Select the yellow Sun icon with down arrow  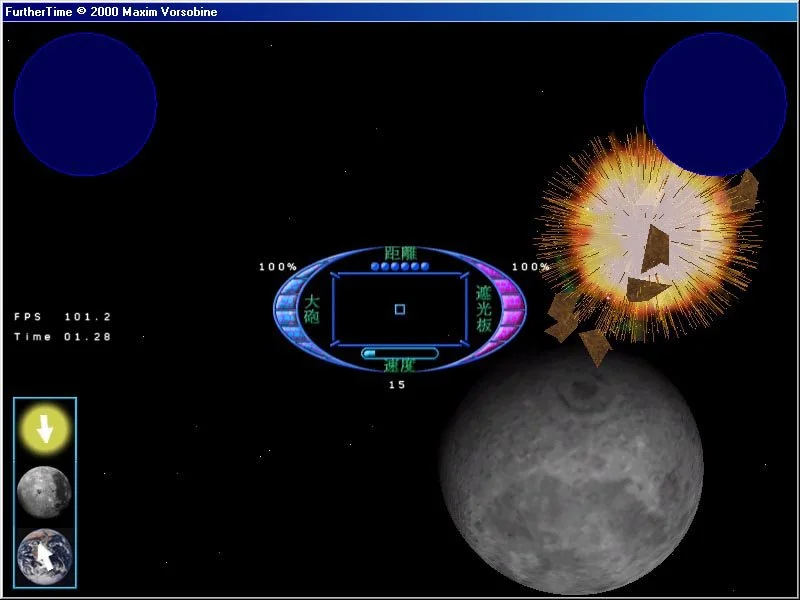pos(44,428)
